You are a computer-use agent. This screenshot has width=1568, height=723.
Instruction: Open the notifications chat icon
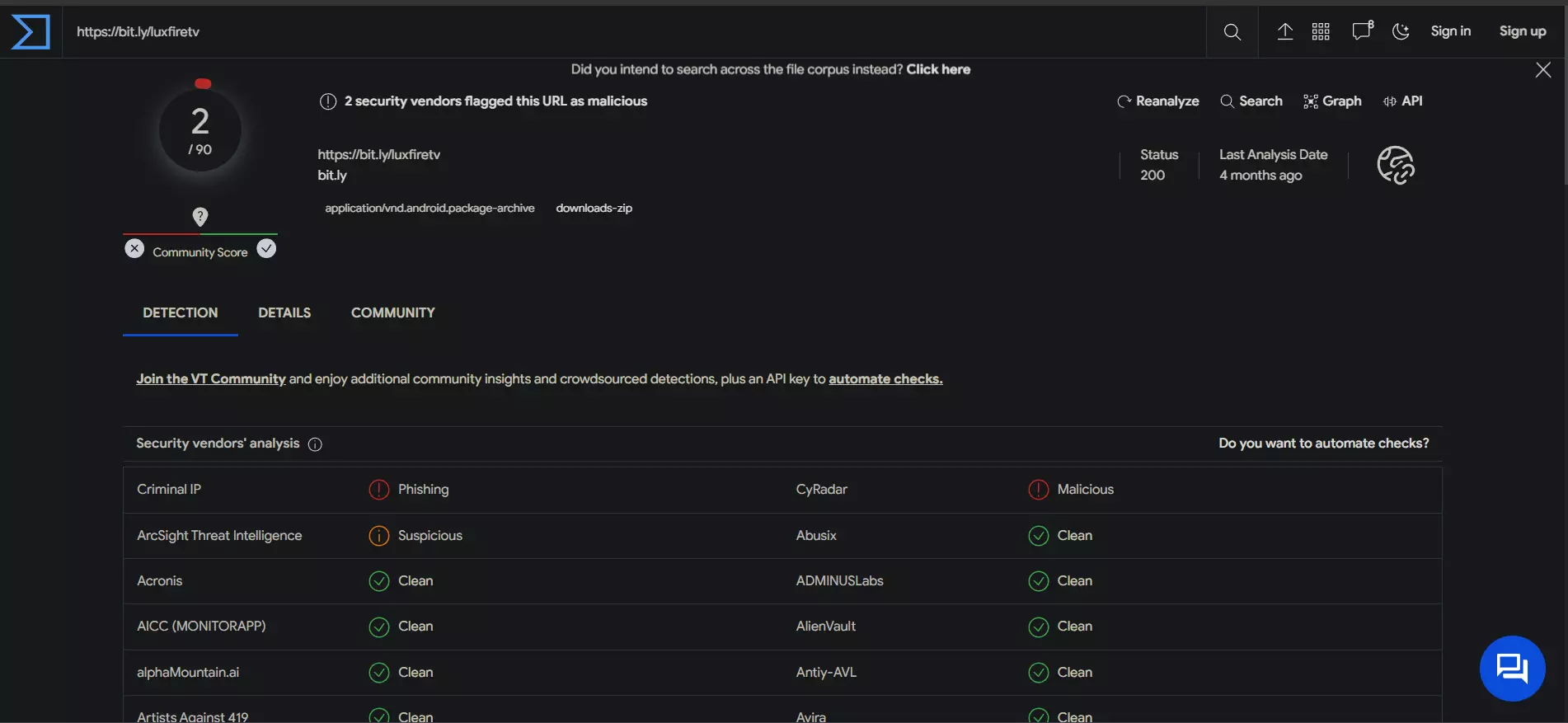[1362, 31]
